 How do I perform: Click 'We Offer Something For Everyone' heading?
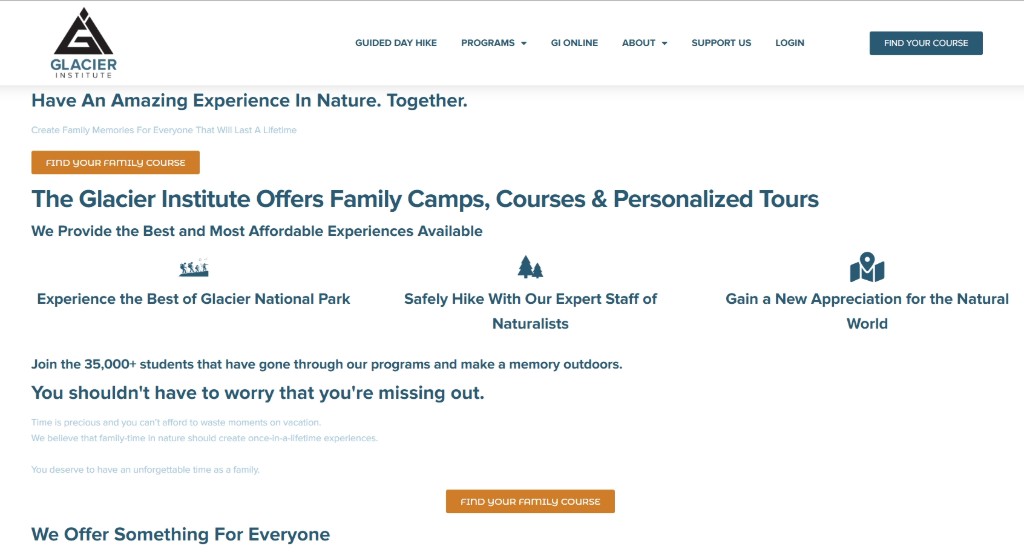coord(180,534)
